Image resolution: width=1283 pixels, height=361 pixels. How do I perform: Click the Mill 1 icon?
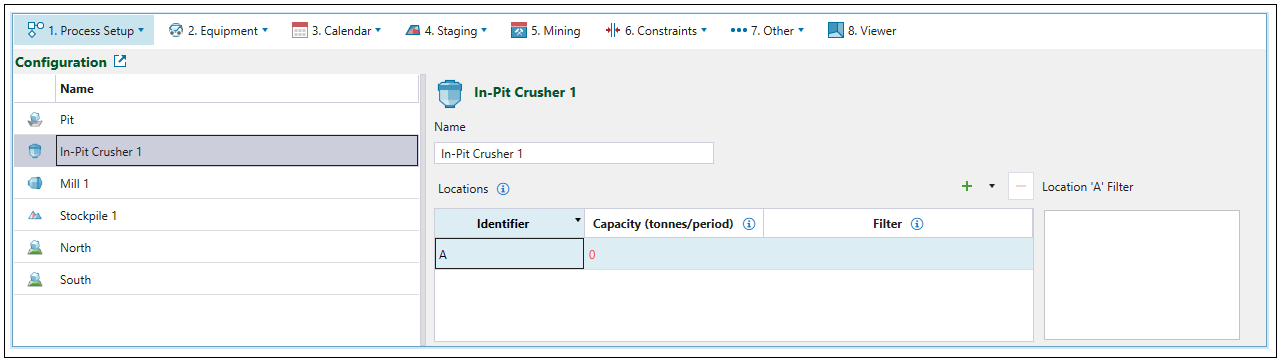pyautogui.click(x=35, y=184)
